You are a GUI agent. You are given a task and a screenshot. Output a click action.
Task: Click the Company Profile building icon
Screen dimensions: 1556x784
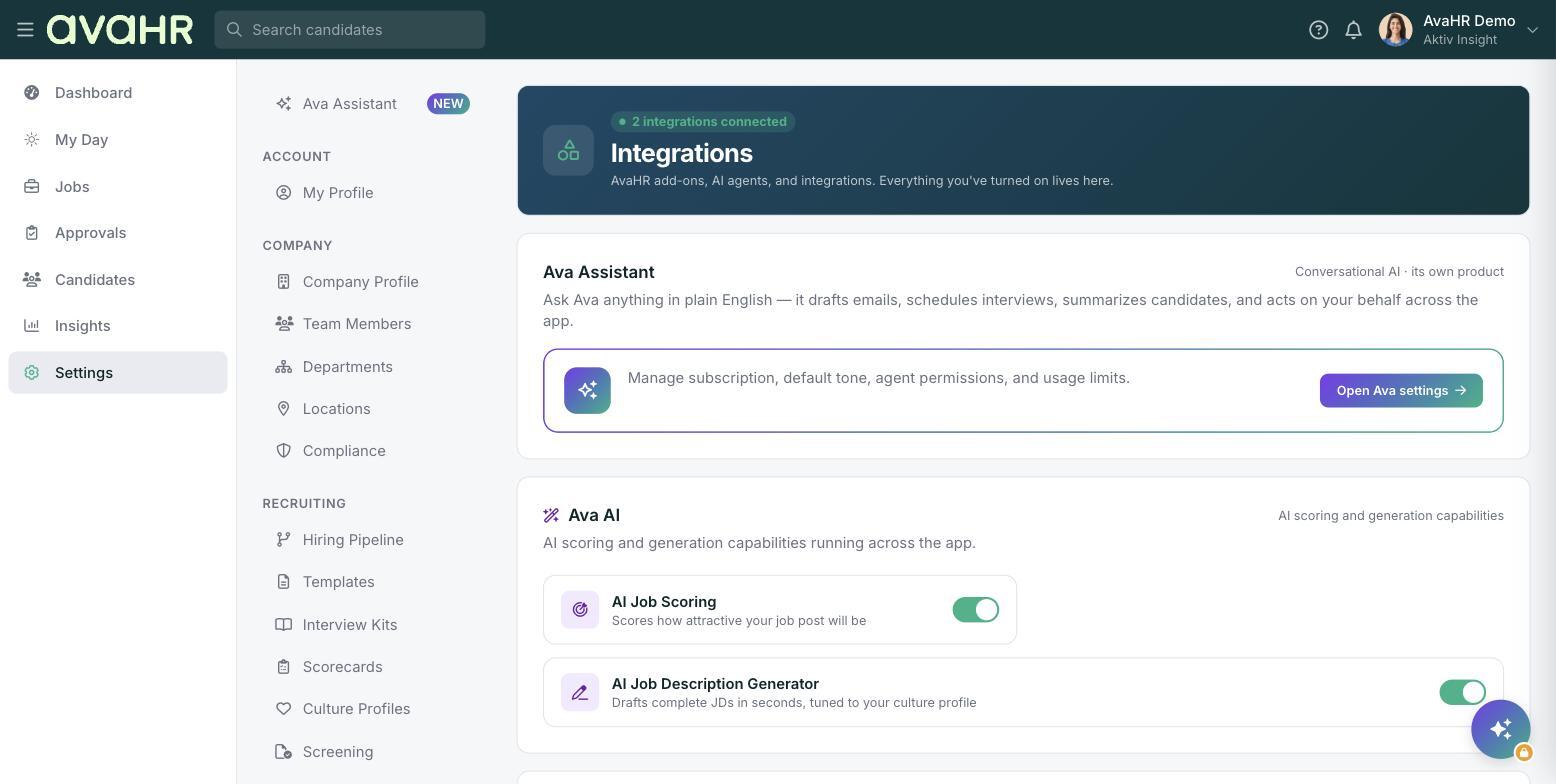click(x=284, y=282)
